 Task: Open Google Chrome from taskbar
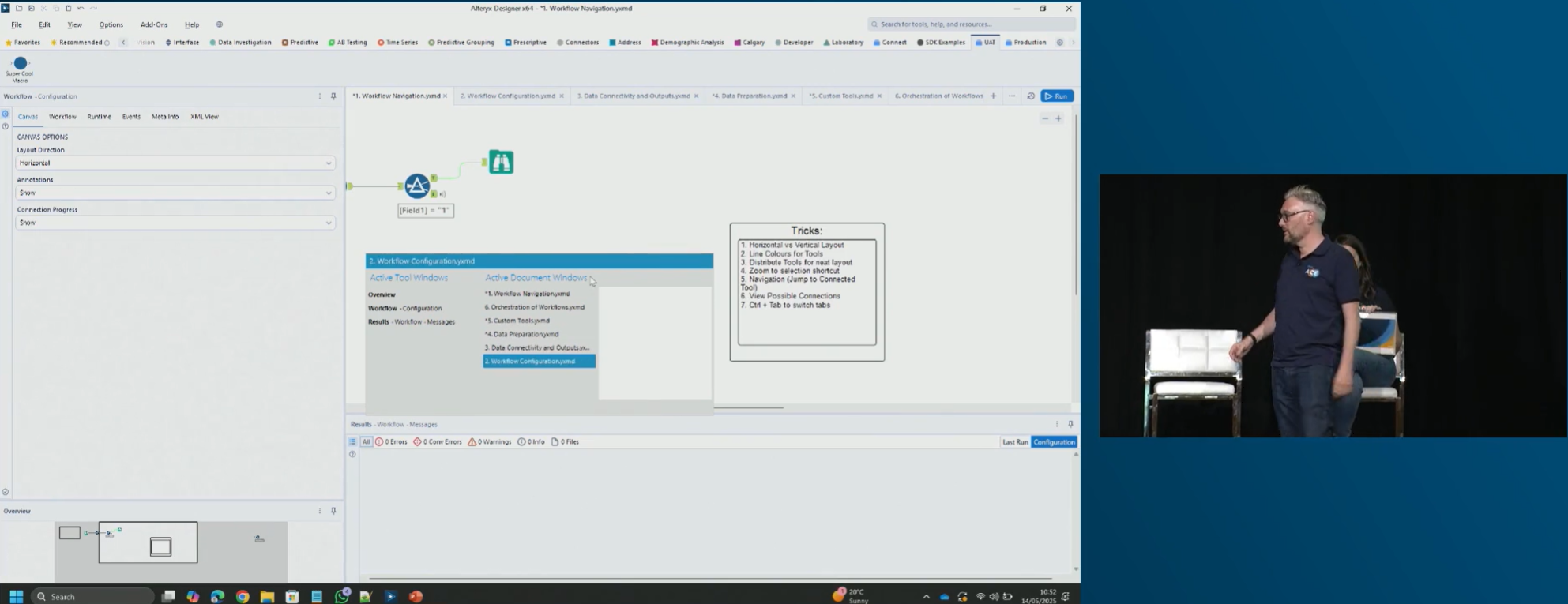click(243, 596)
